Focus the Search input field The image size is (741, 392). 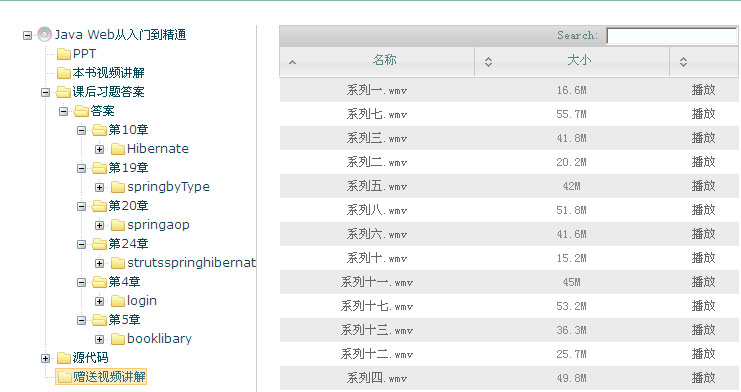click(672, 35)
